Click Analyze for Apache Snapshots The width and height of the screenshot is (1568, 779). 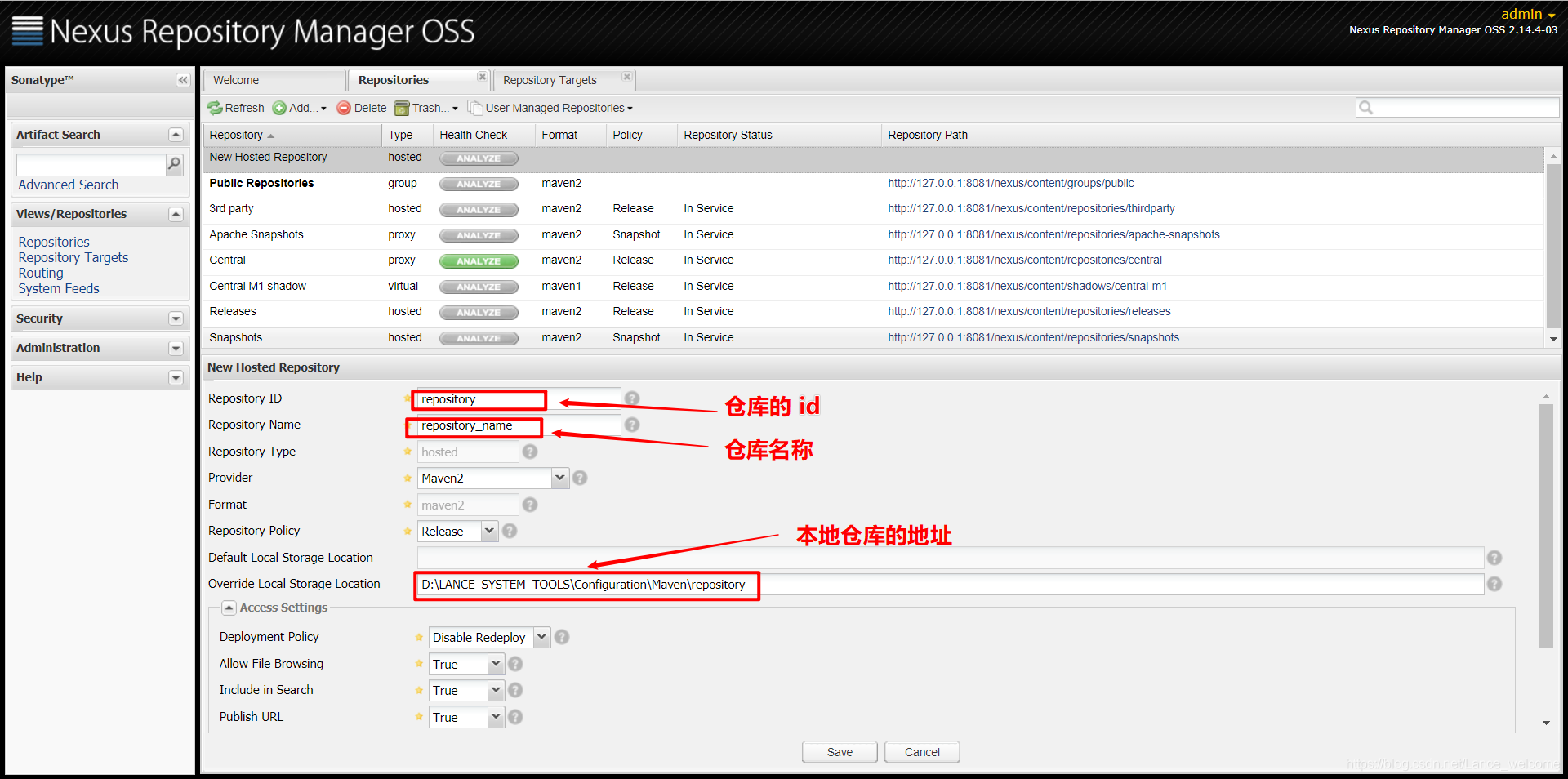[x=479, y=235]
